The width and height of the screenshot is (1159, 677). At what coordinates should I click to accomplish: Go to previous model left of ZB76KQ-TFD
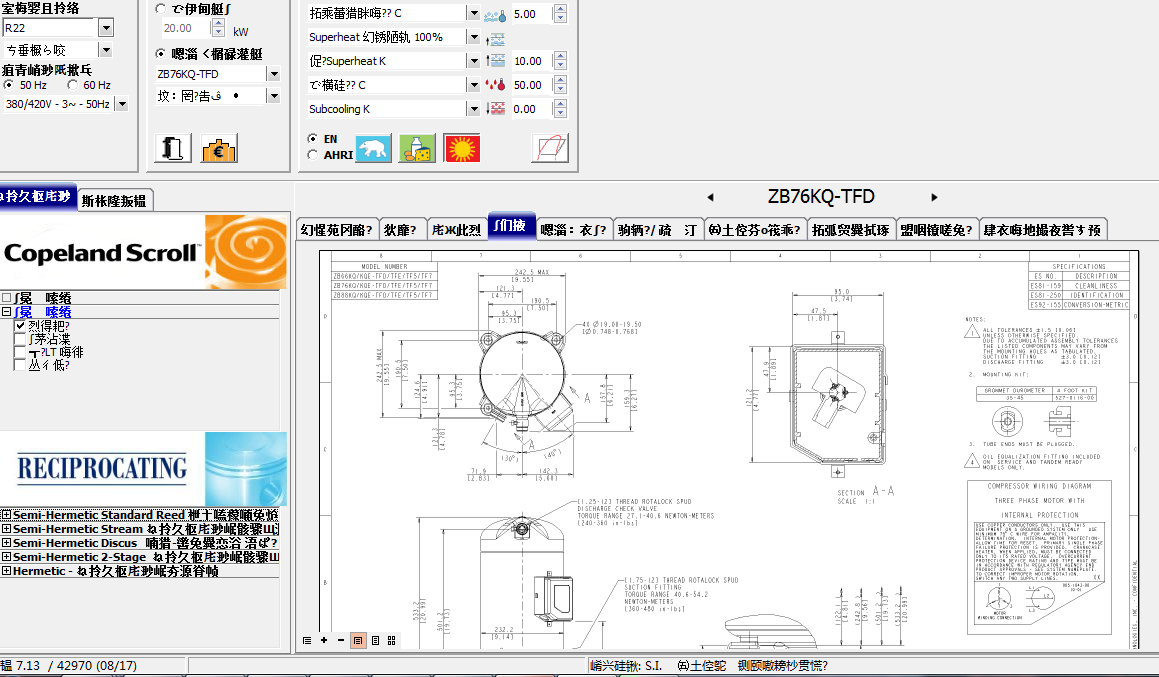pyautogui.click(x=710, y=197)
